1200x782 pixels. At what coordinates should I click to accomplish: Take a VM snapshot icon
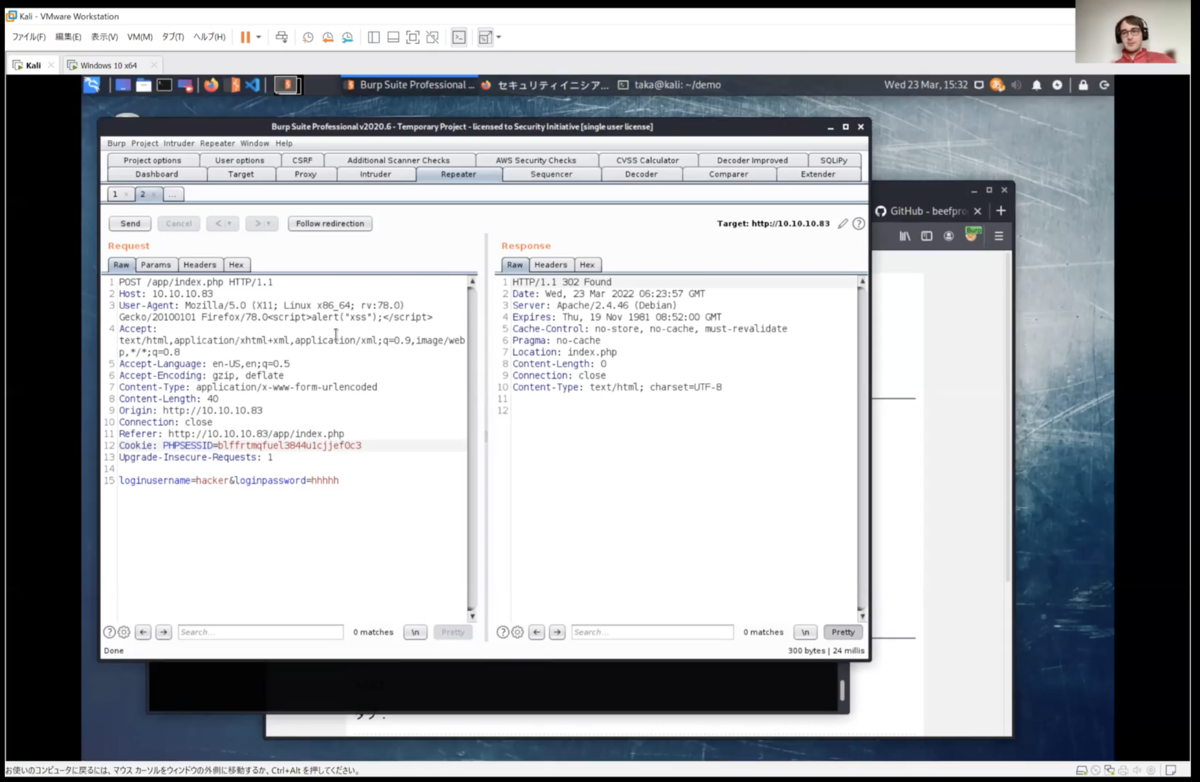308,37
